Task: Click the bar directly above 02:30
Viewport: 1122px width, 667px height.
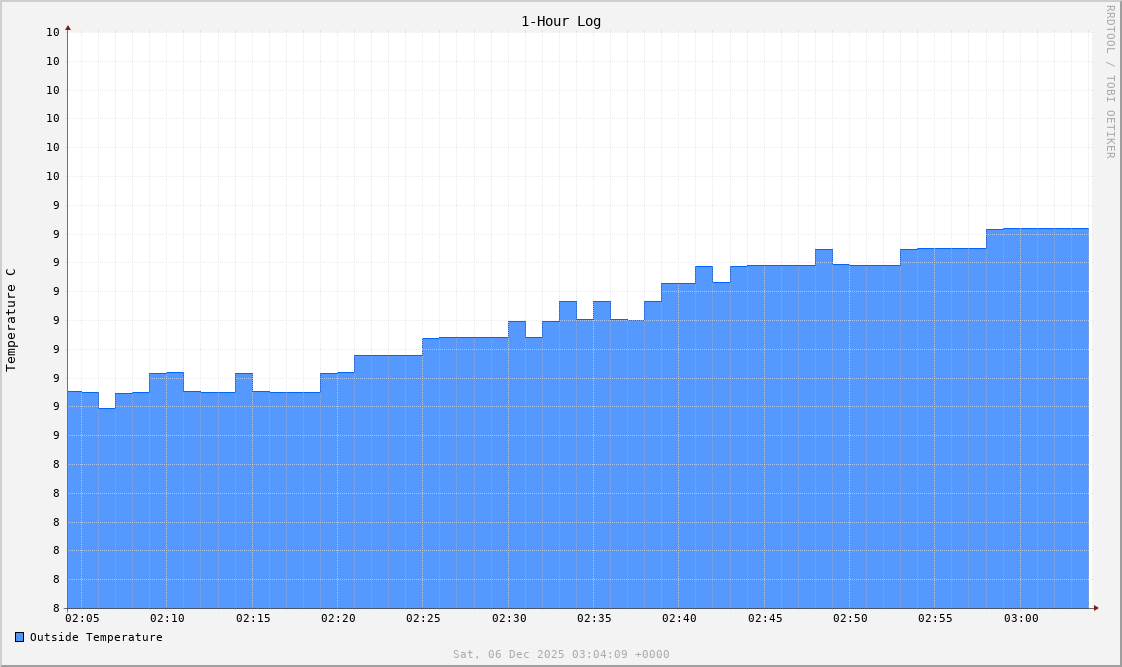Action: pyautogui.click(x=517, y=340)
